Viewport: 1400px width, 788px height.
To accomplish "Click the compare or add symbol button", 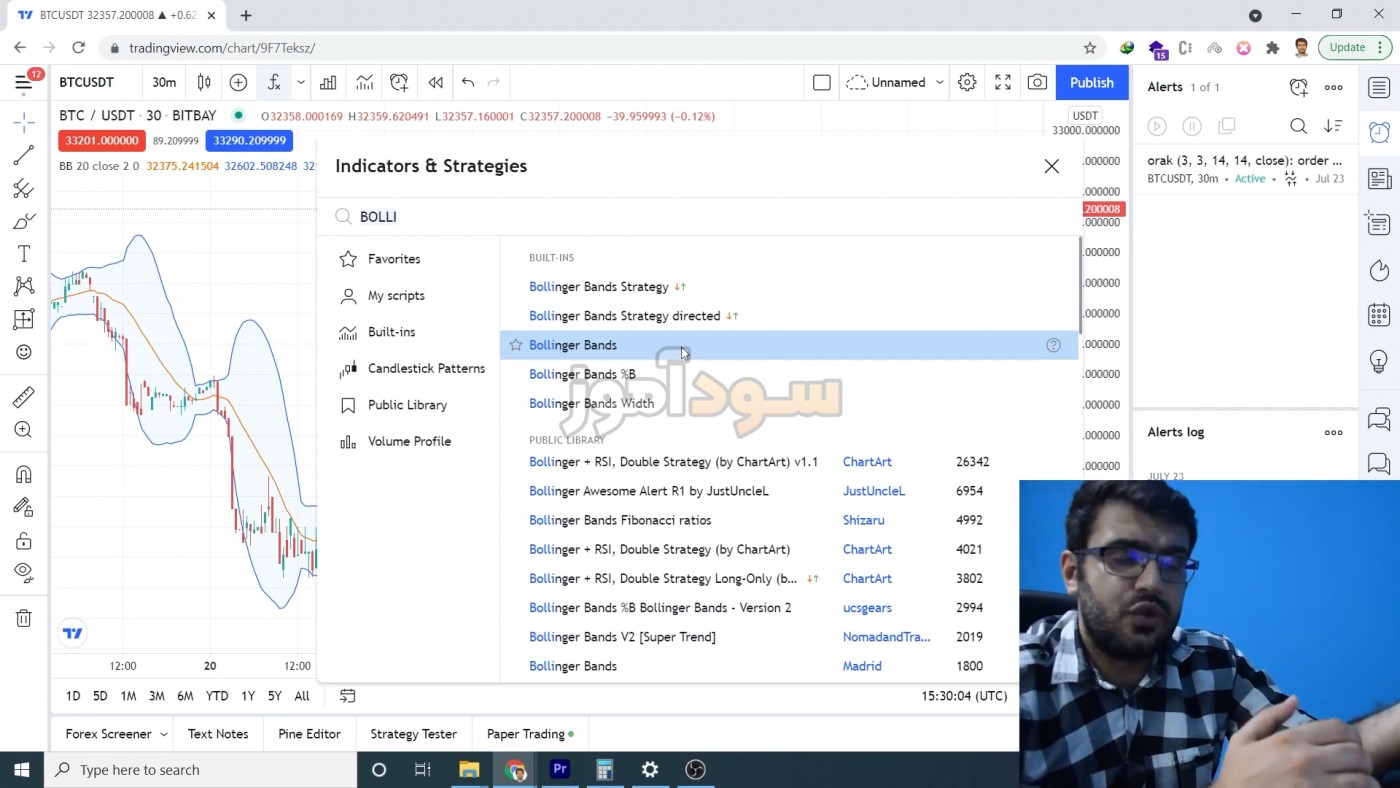I will point(238,82).
